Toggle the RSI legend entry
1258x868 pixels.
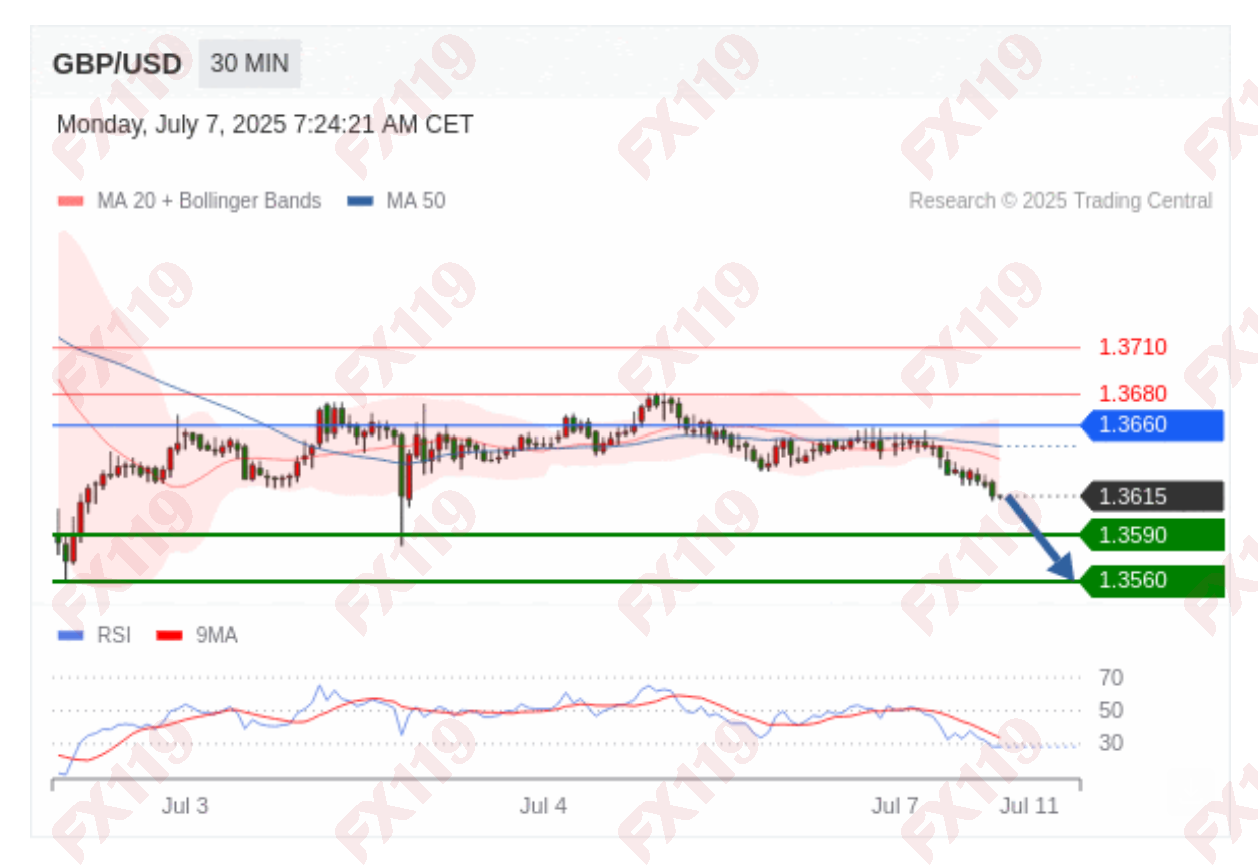[x=95, y=635]
